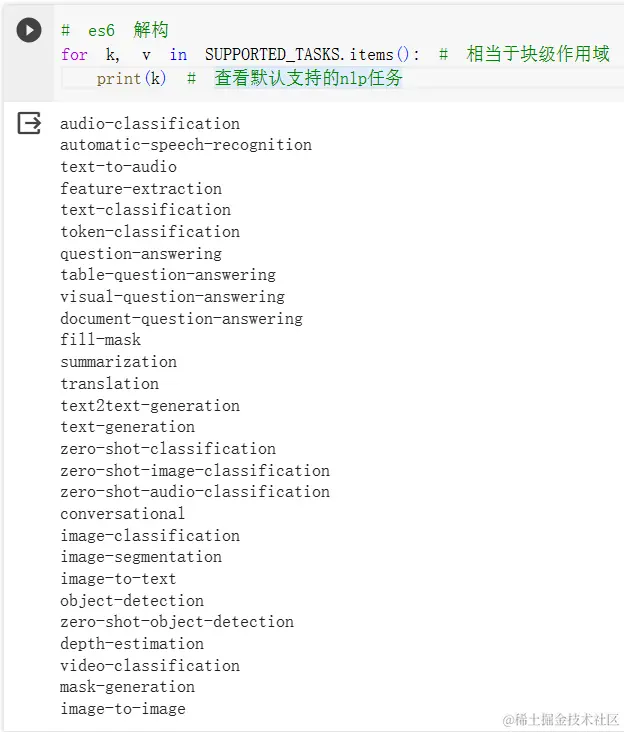The width and height of the screenshot is (624, 732).
Task: Run the code cell with play button
Action: coord(29,31)
